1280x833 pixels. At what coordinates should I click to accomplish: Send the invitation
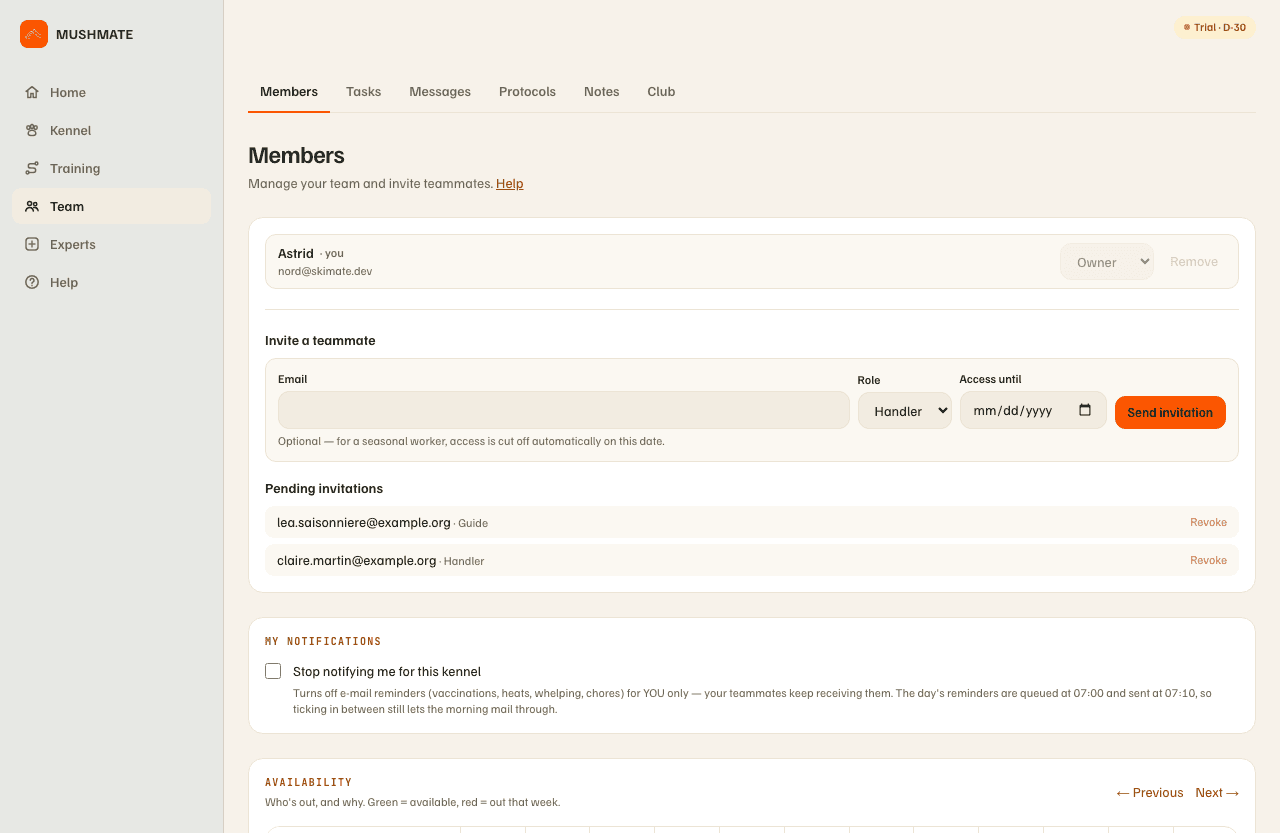point(1170,412)
